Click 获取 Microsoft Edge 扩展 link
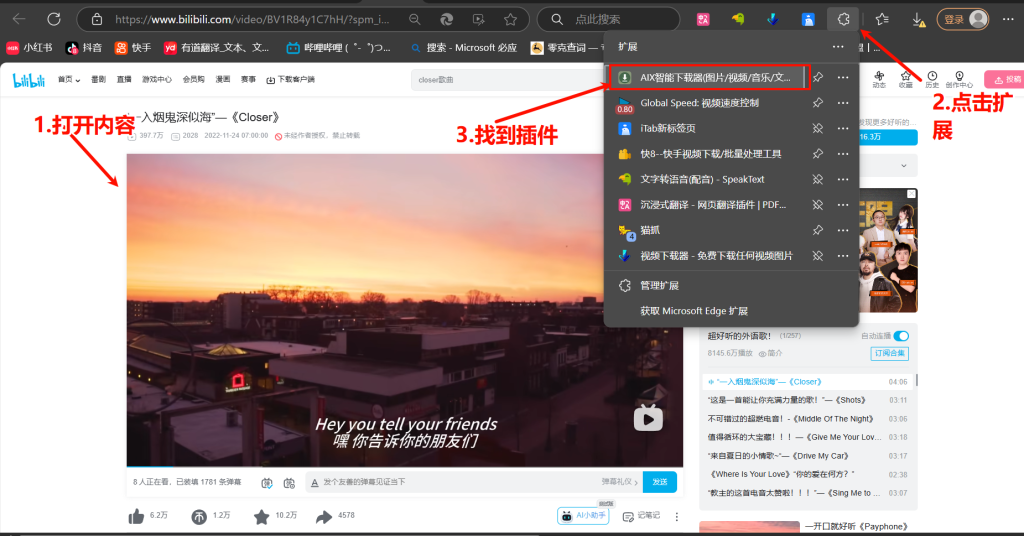The height and width of the screenshot is (536, 1024). pos(693,311)
